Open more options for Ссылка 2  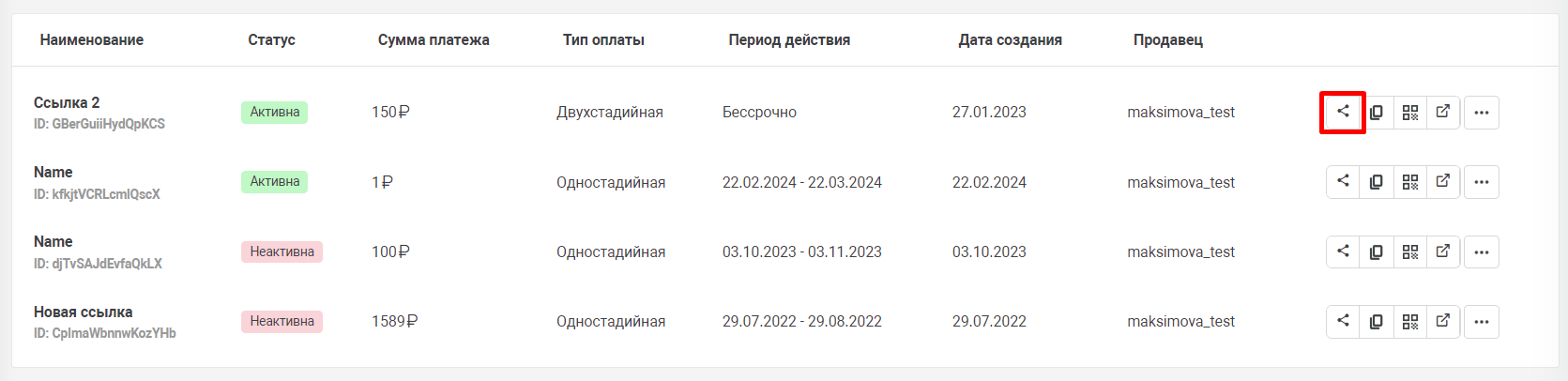(x=1482, y=112)
